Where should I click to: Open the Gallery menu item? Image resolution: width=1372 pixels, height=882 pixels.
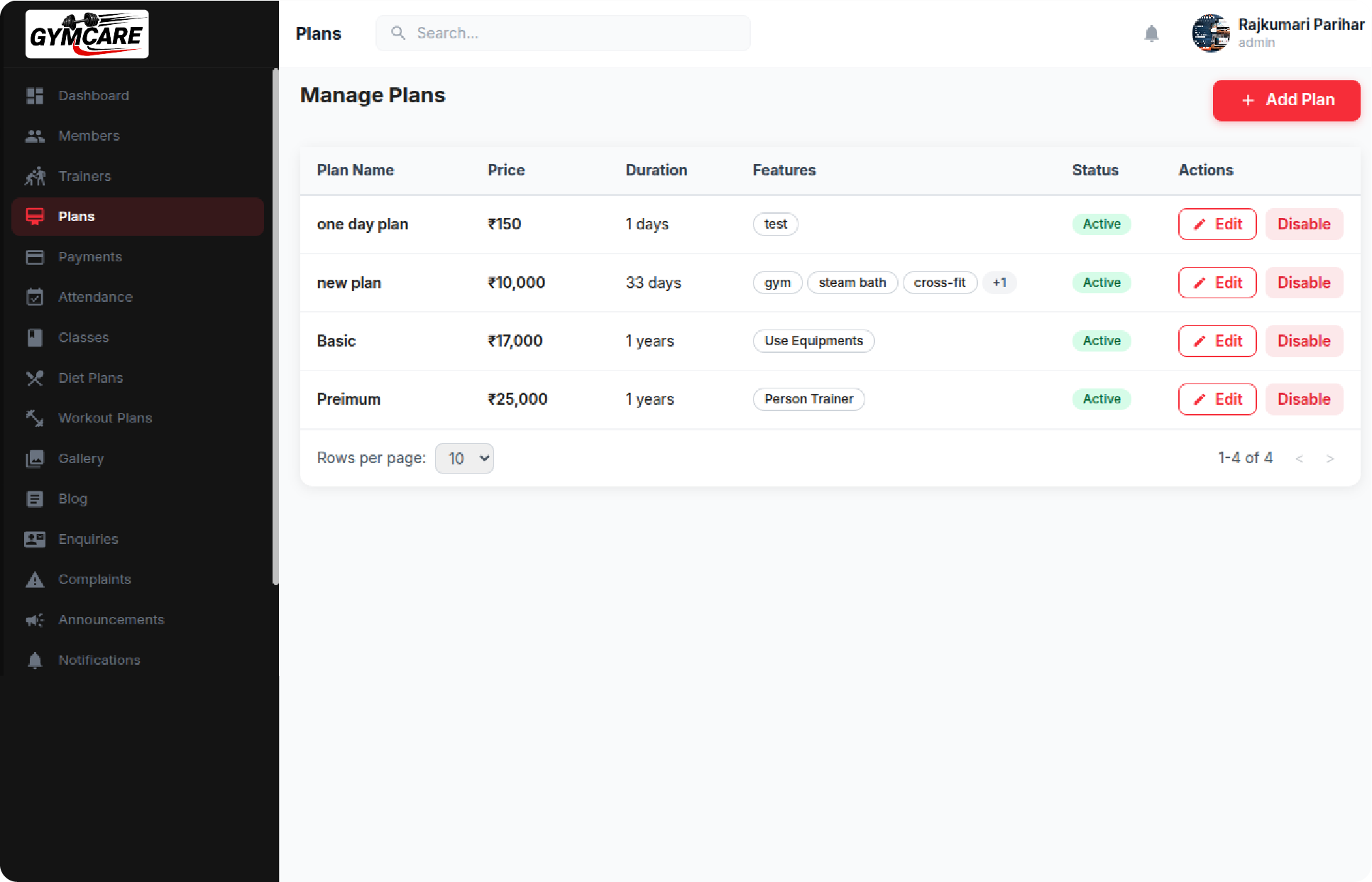coord(81,459)
